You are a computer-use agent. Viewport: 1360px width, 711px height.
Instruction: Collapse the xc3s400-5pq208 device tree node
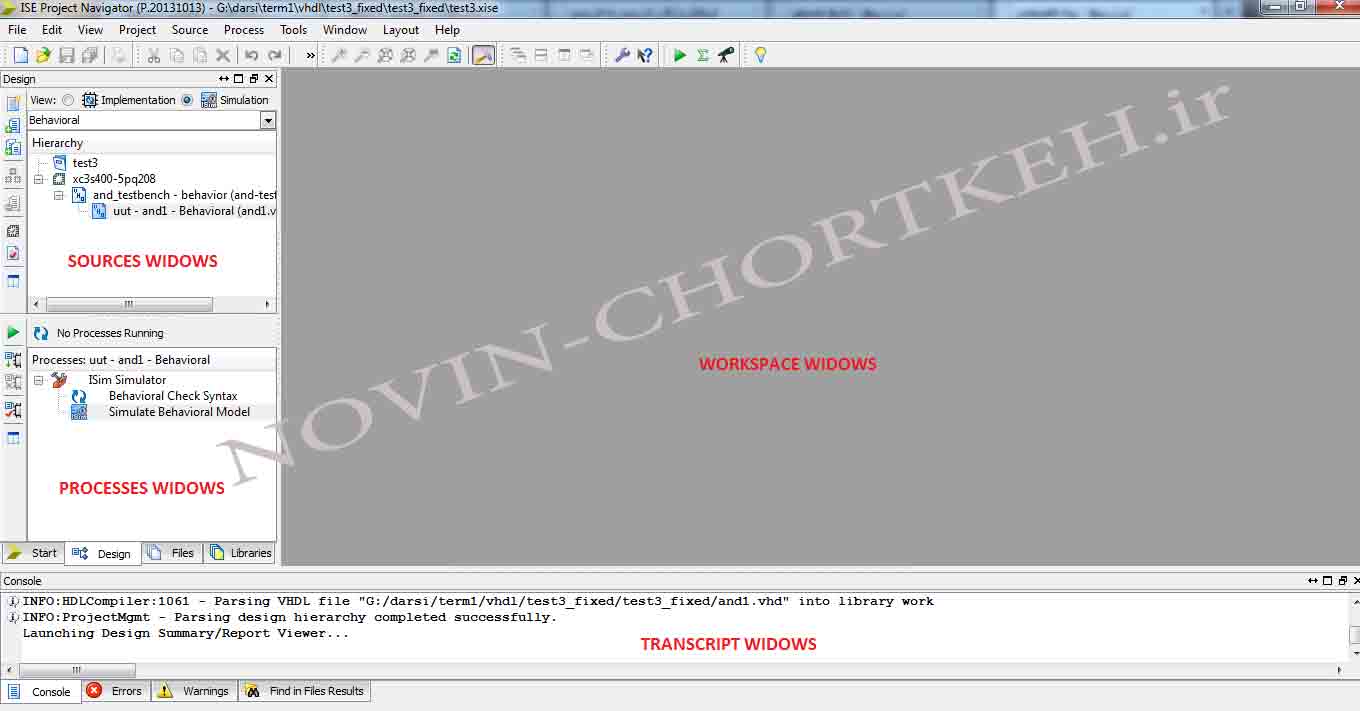click(x=38, y=179)
